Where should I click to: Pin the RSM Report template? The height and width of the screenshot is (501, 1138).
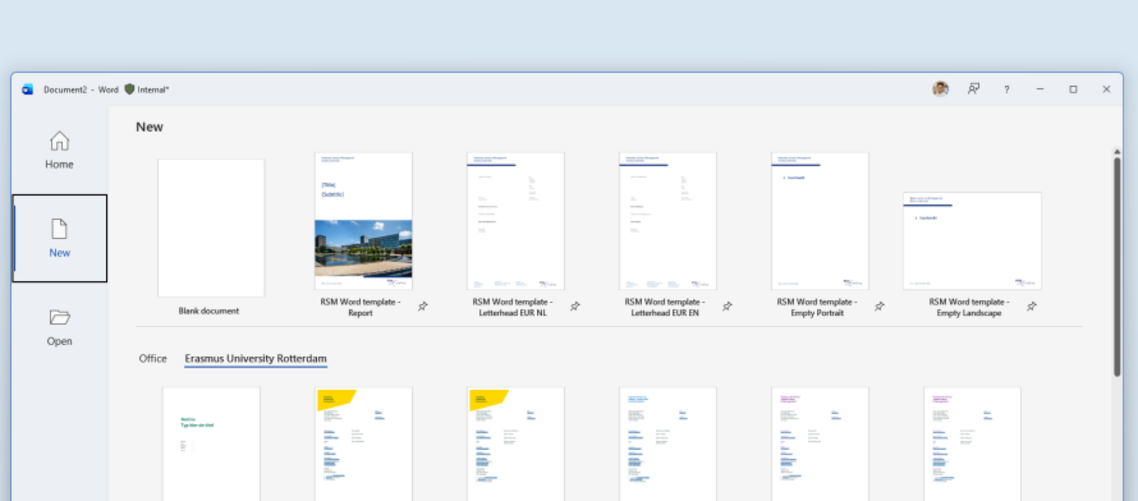(x=423, y=307)
